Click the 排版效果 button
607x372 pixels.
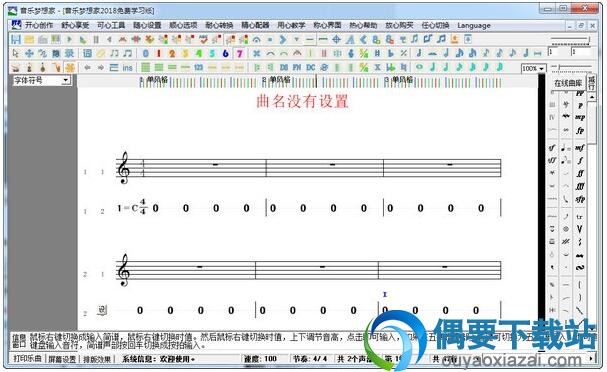point(97,359)
